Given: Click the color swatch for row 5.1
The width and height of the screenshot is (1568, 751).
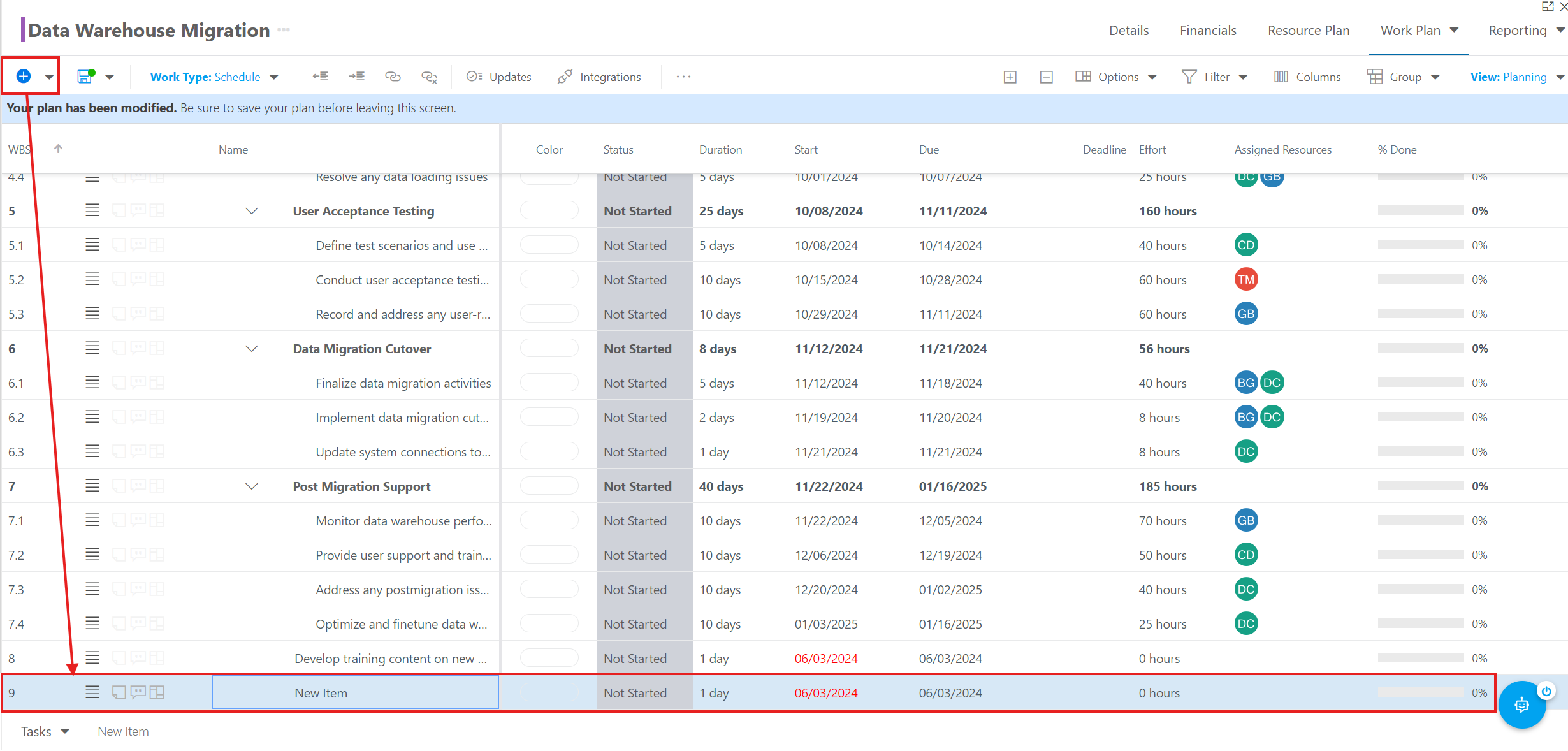Looking at the screenshot, I should pos(549,245).
